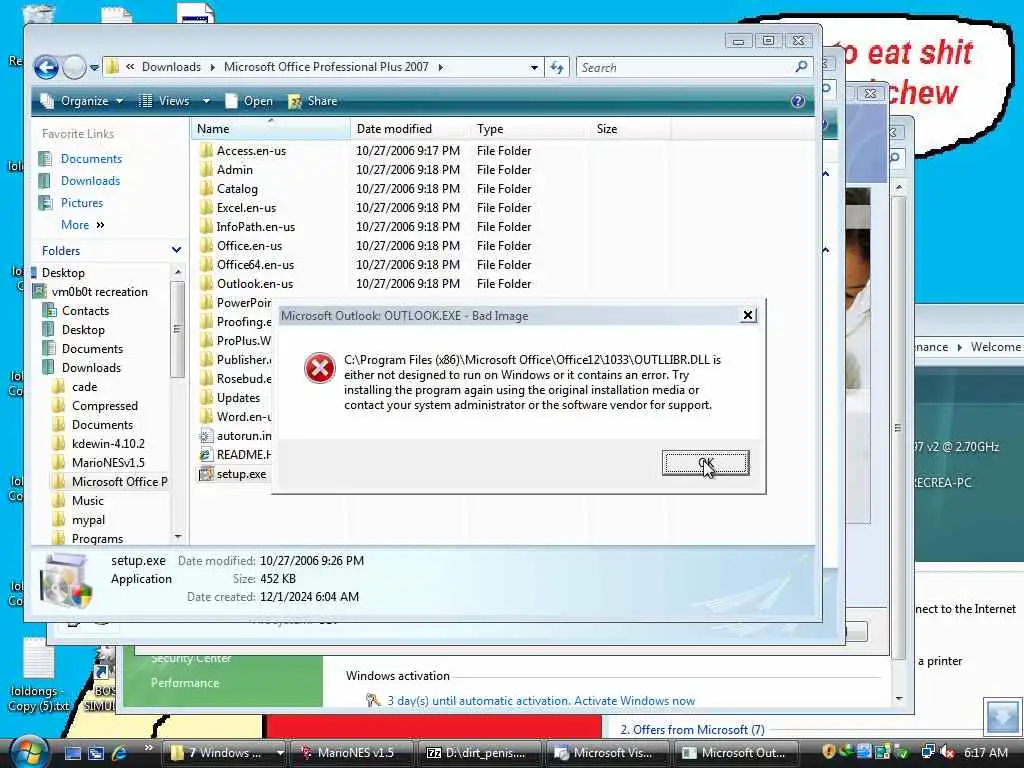The image size is (1024, 768).
Task: Sort by the Name column header
Action: [x=270, y=129]
